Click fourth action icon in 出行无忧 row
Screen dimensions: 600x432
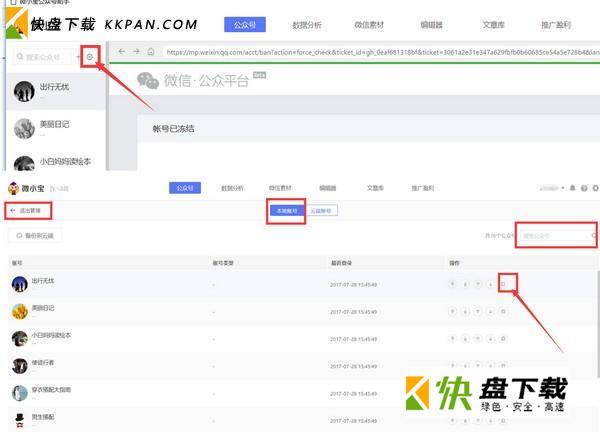tap(491, 284)
